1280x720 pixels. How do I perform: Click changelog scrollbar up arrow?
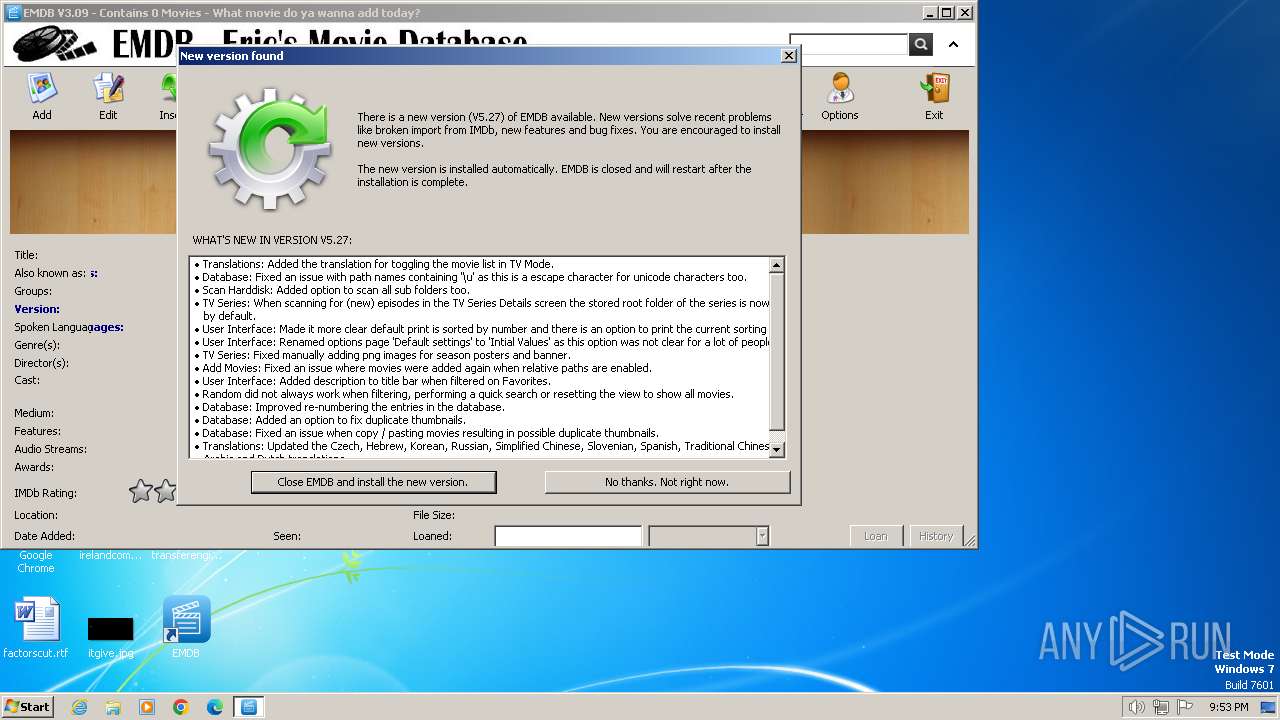click(777, 265)
